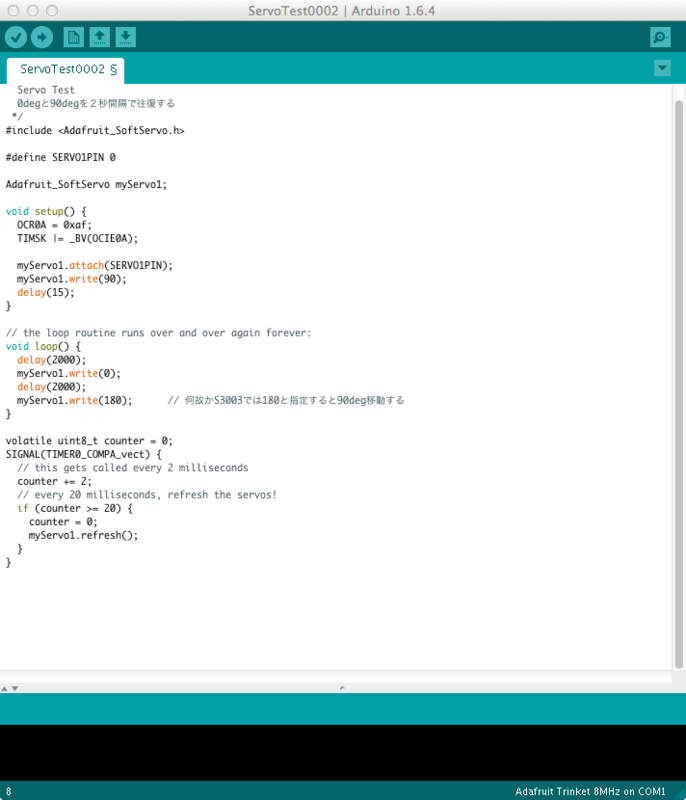Click the vertical editor scrollbar
Viewport: 686px width, 800px height.
(x=679, y=384)
